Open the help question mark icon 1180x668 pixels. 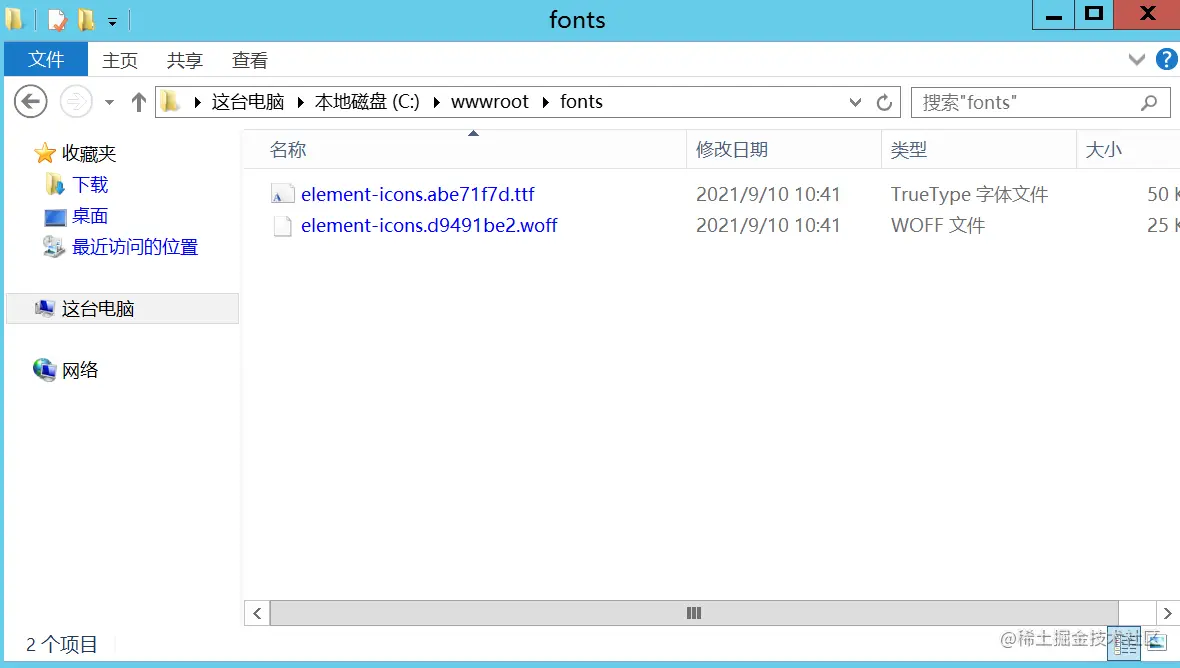click(x=1166, y=59)
